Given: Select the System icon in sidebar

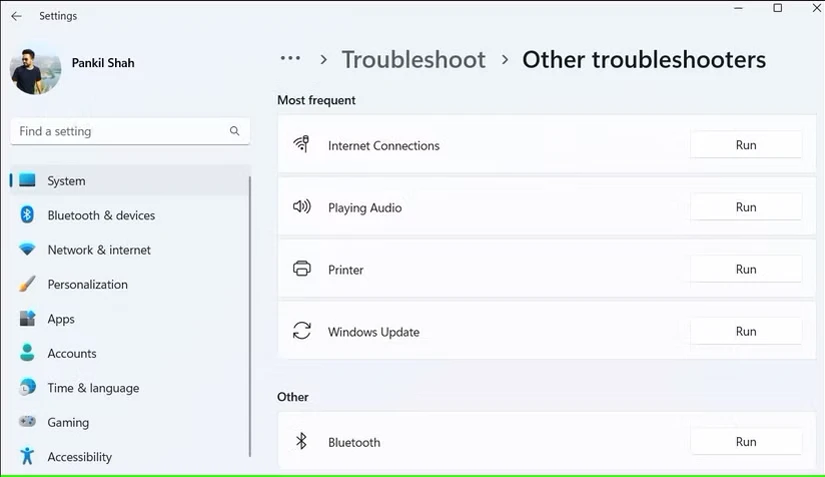Looking at the screenshot, I should point(27,180).
